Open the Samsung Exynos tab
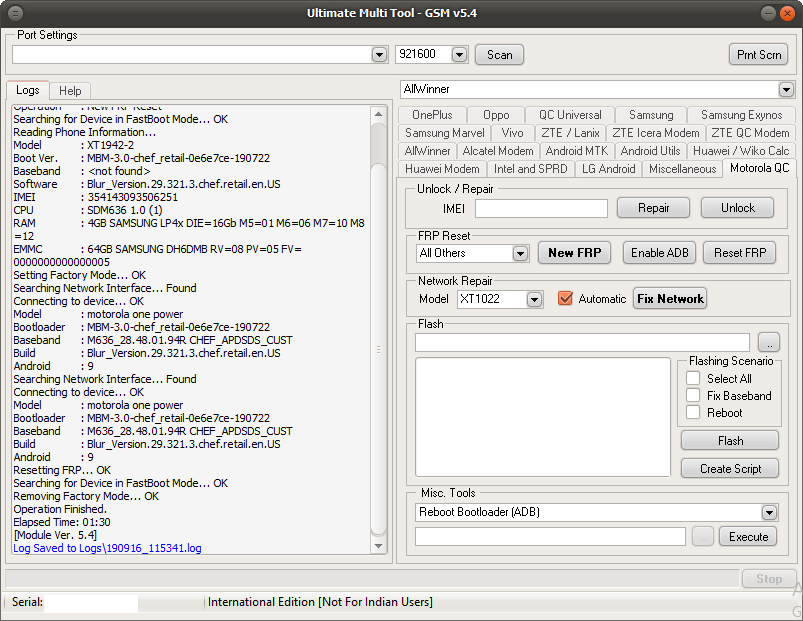803x621 pixels. tap(742, 115)
